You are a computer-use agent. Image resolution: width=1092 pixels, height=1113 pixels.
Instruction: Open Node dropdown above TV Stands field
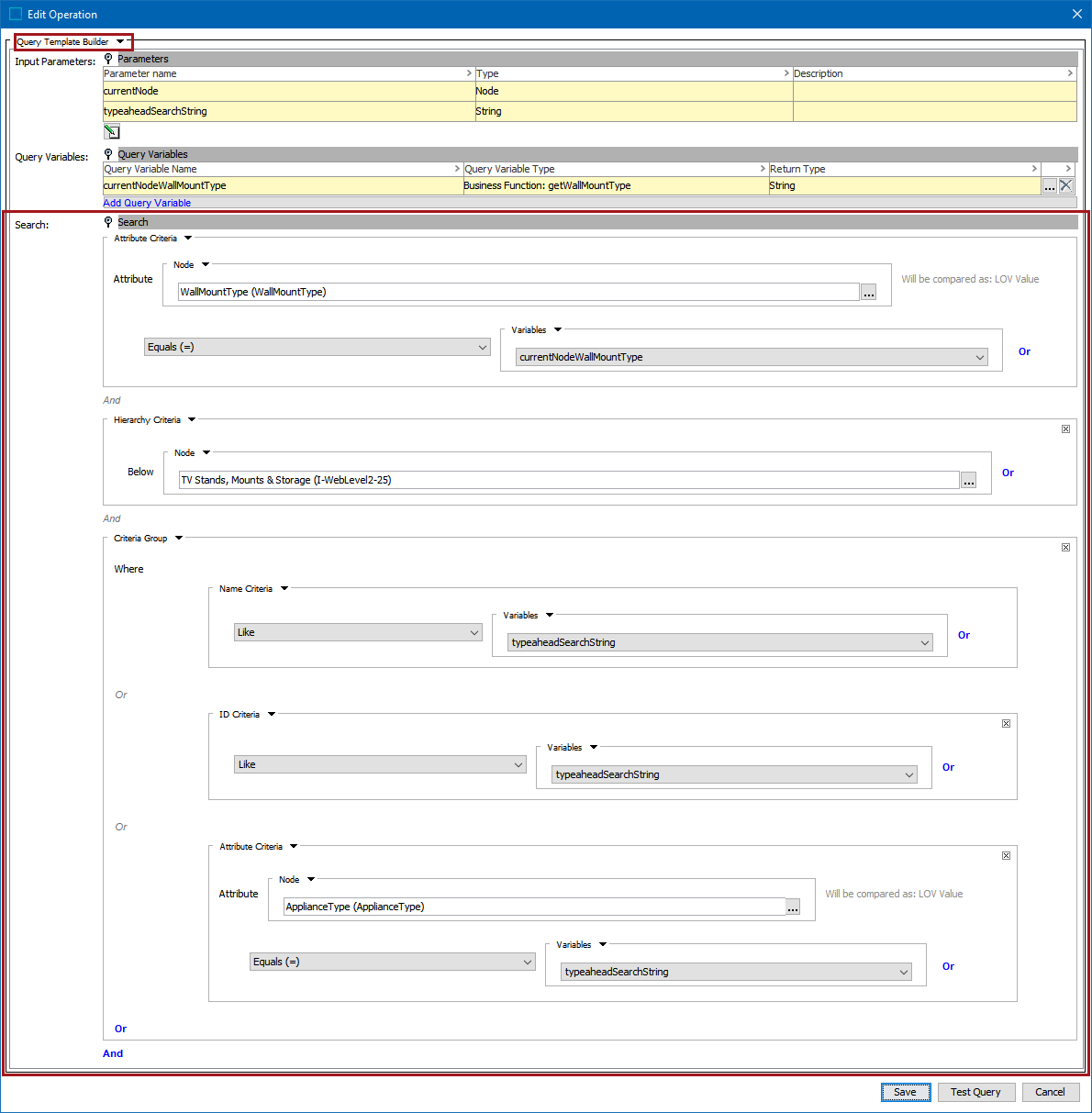point(206,452)
